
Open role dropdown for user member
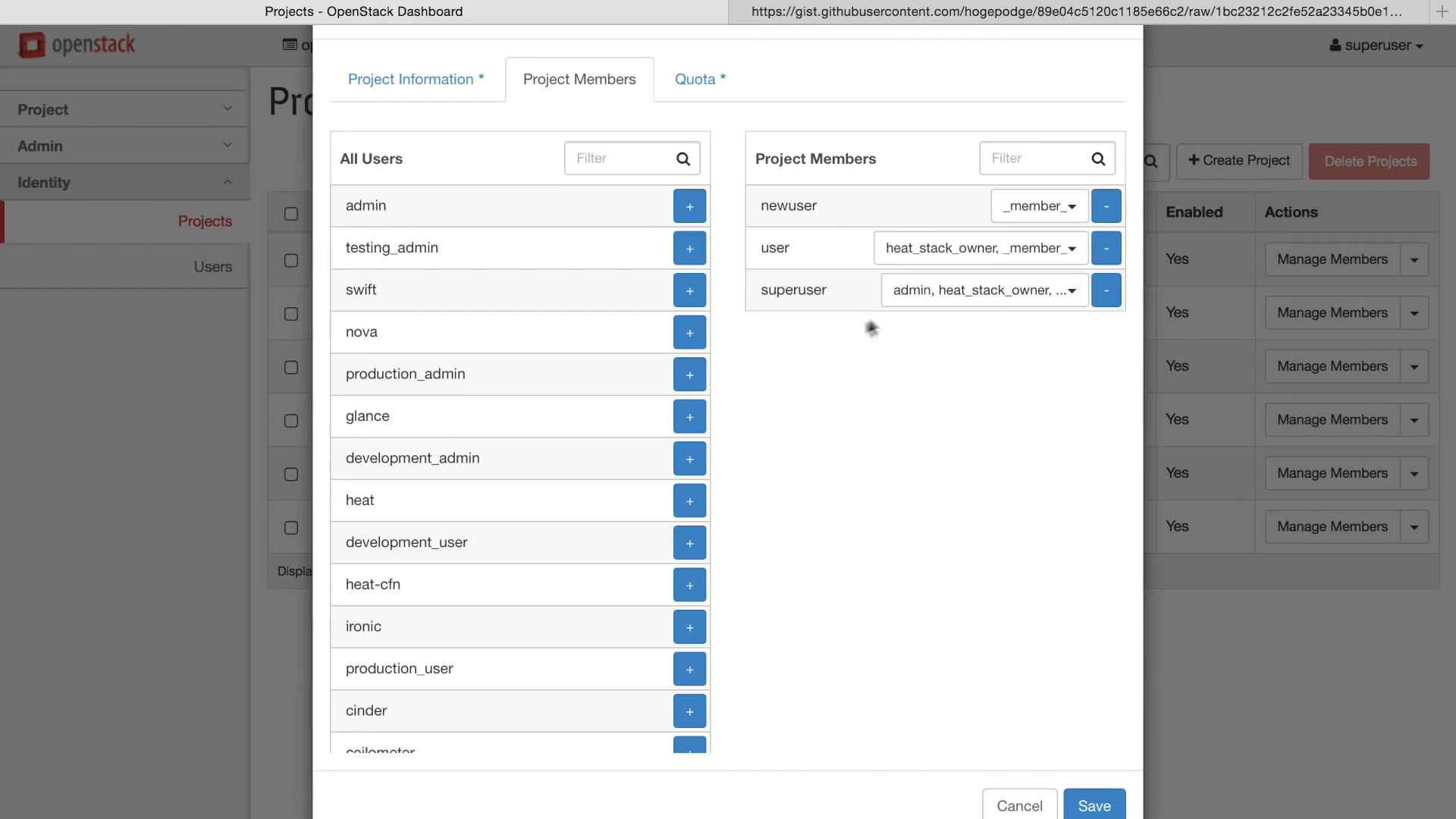click(981, 248)
